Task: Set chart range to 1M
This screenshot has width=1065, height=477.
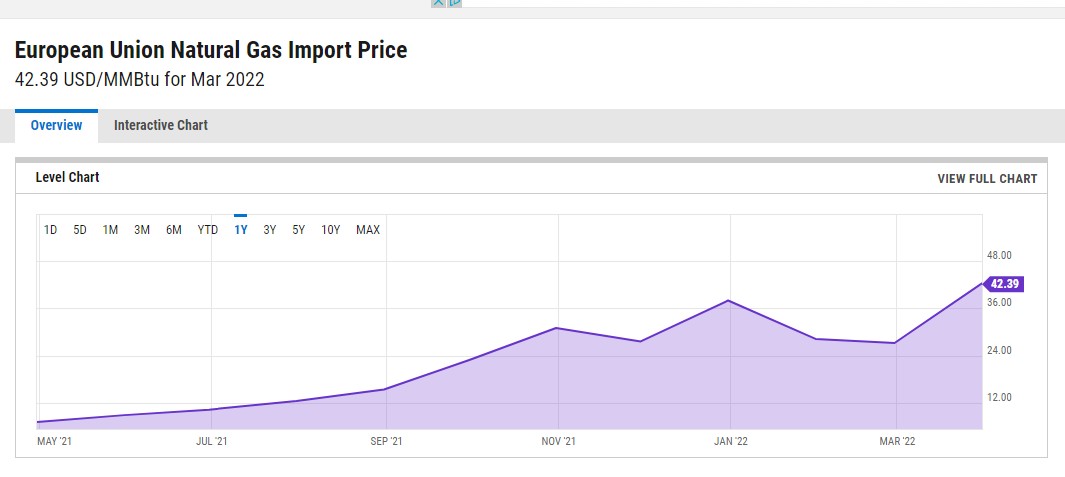Action: (110, 230)
